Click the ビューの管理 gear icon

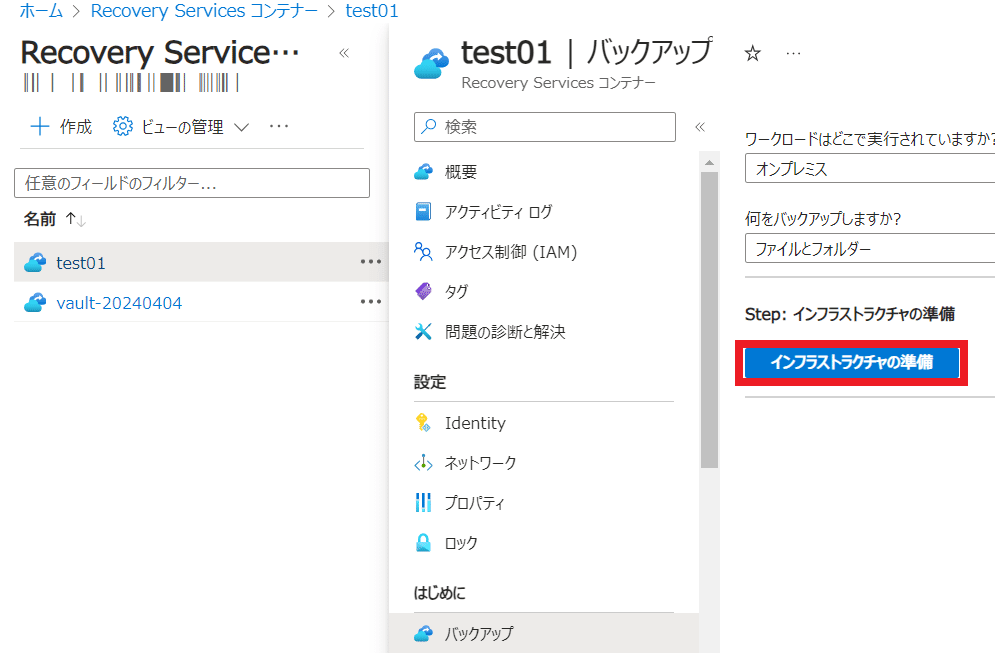tap(122, 127)
